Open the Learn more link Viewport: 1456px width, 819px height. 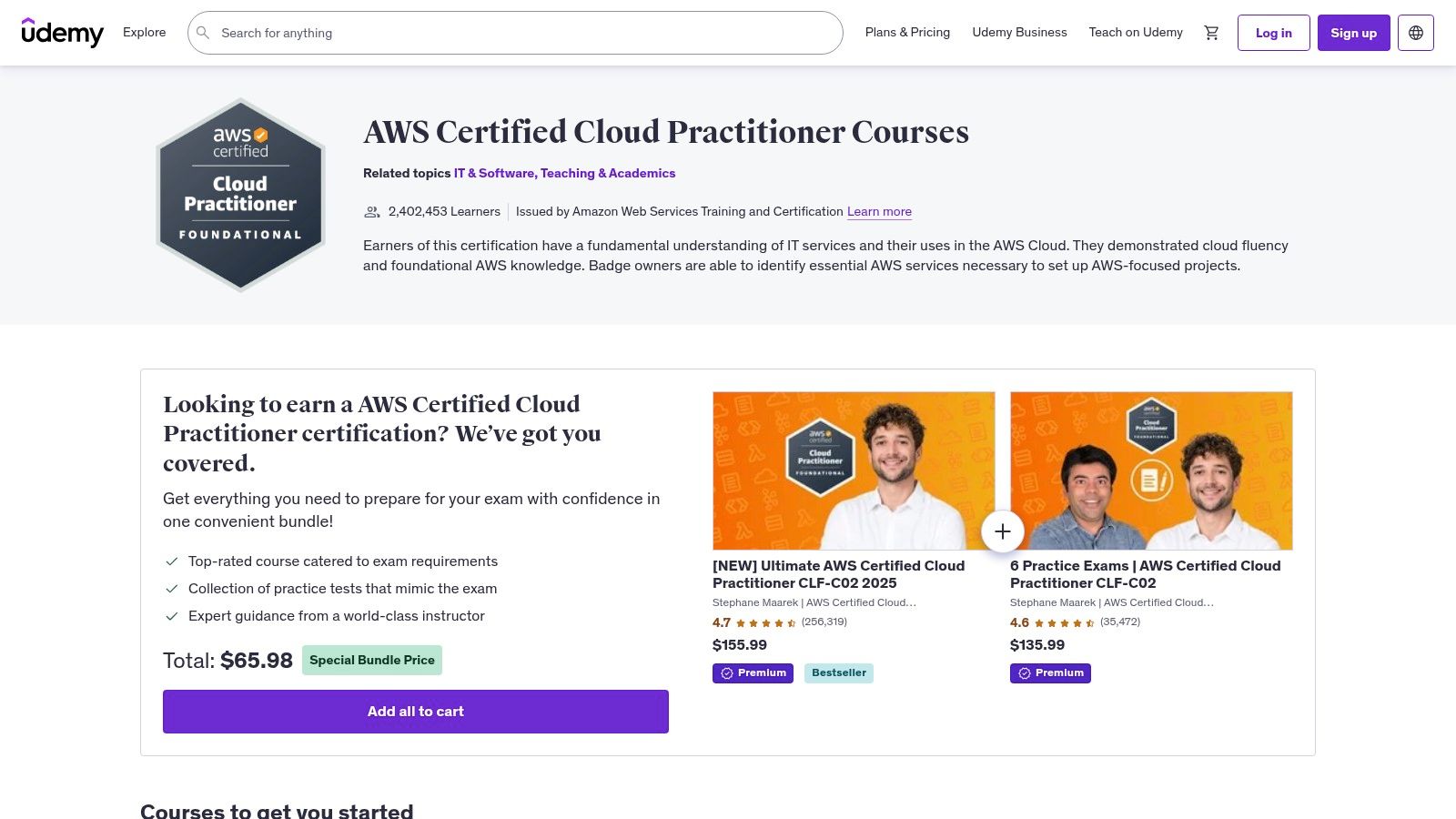[x=879, y=211]
